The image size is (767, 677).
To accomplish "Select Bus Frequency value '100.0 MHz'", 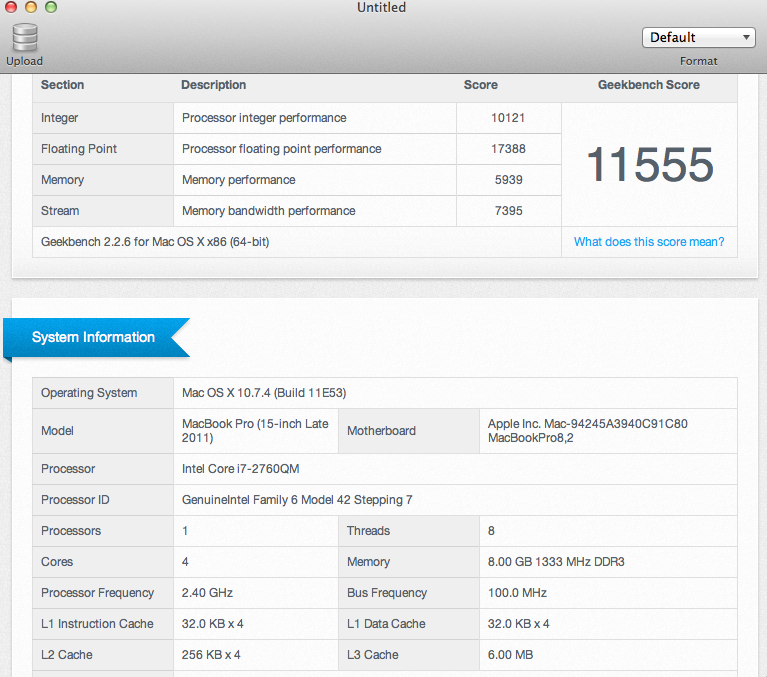I will (517, 593).
